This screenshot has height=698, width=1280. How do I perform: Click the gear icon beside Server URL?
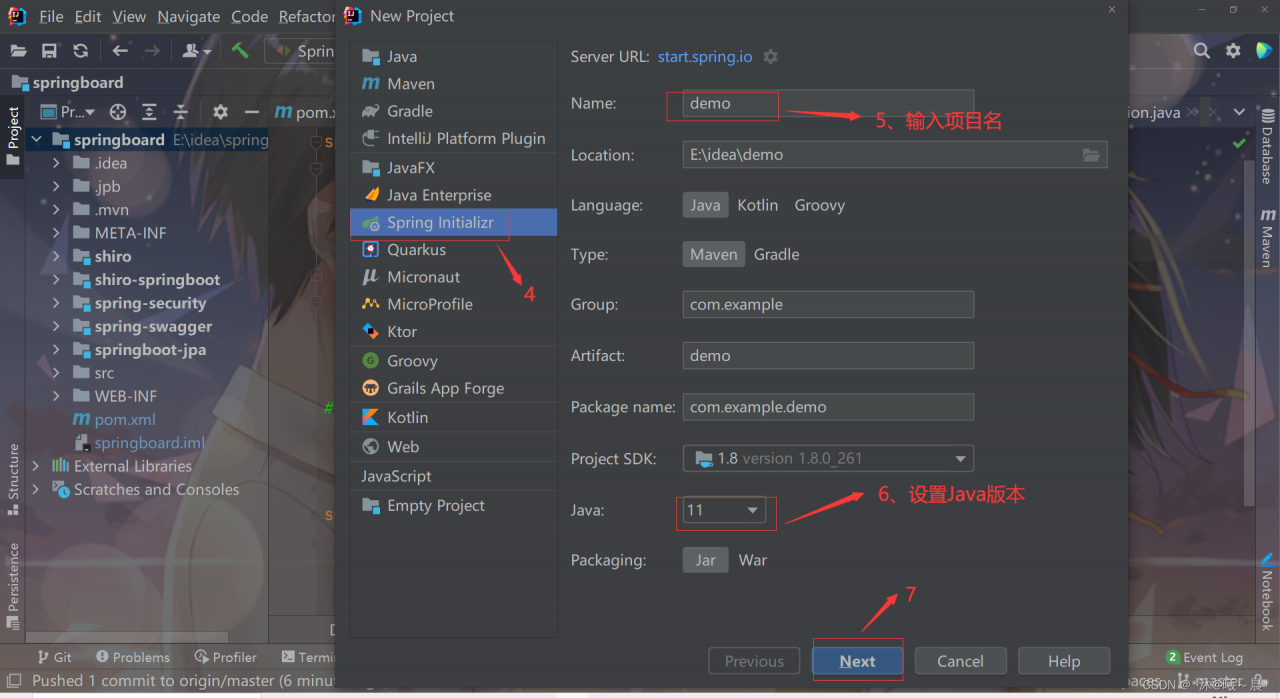770,57
